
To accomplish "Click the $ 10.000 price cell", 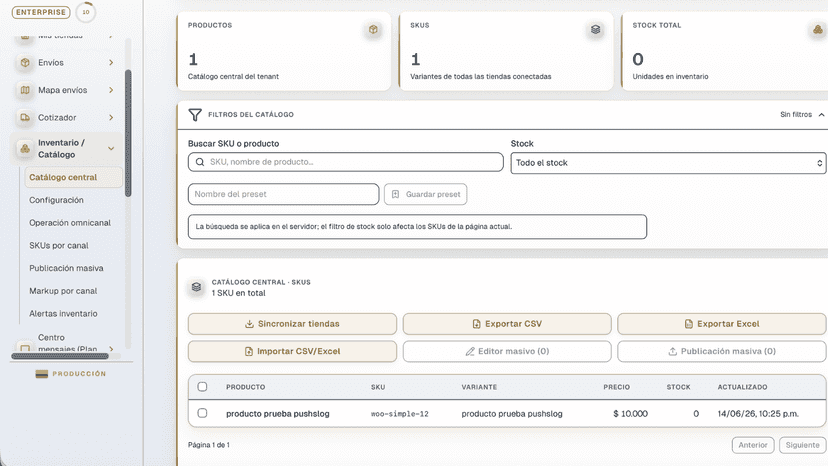I will point(631,414).
